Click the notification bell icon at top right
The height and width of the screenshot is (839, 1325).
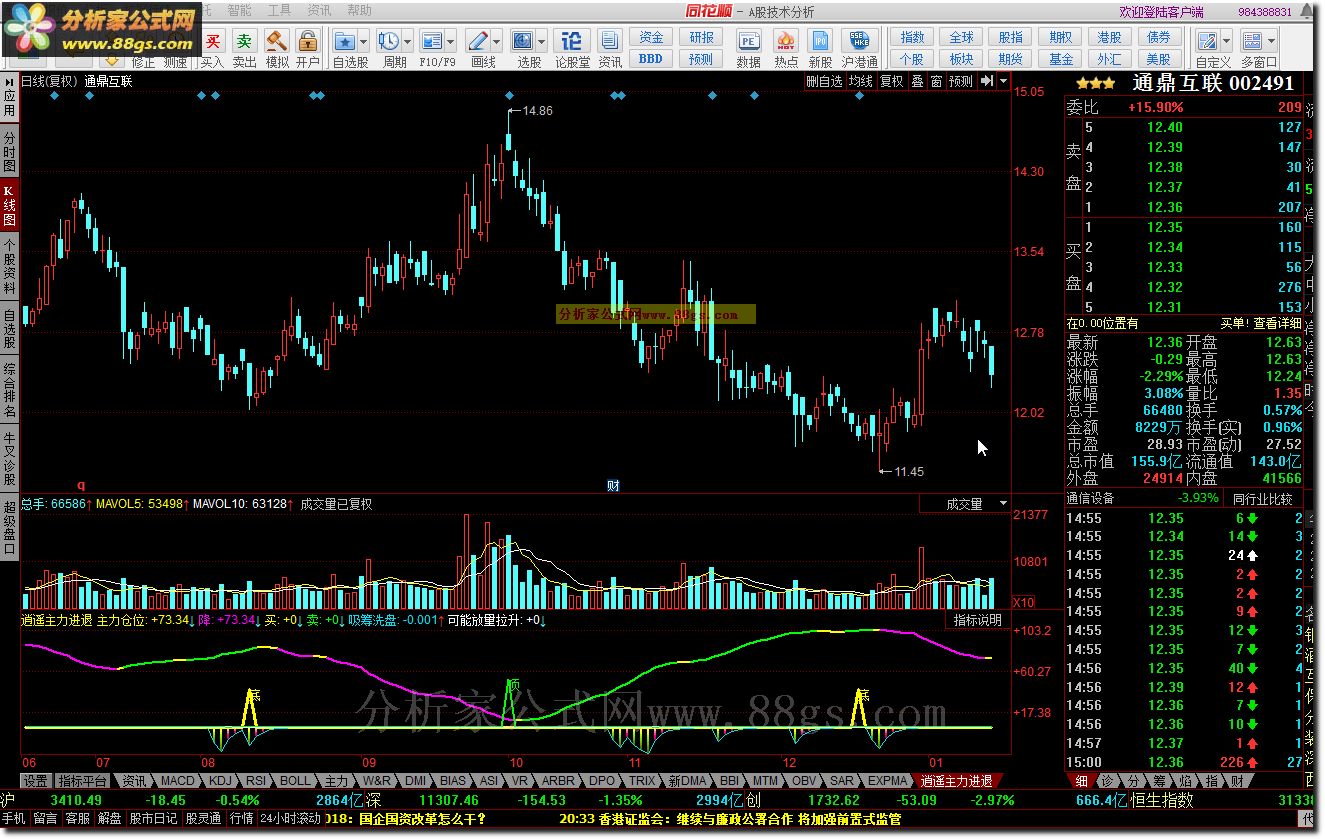point(1308,12)
